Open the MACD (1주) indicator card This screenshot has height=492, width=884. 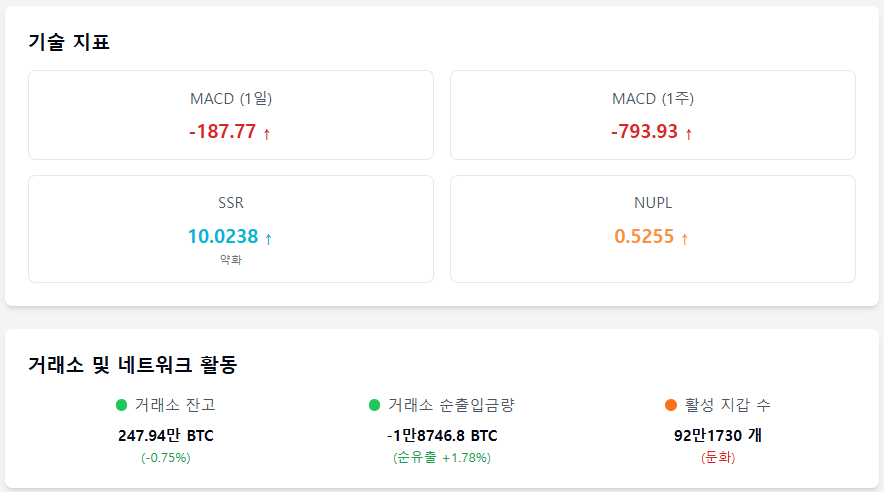pyautogui.click(x=653, y=115)
